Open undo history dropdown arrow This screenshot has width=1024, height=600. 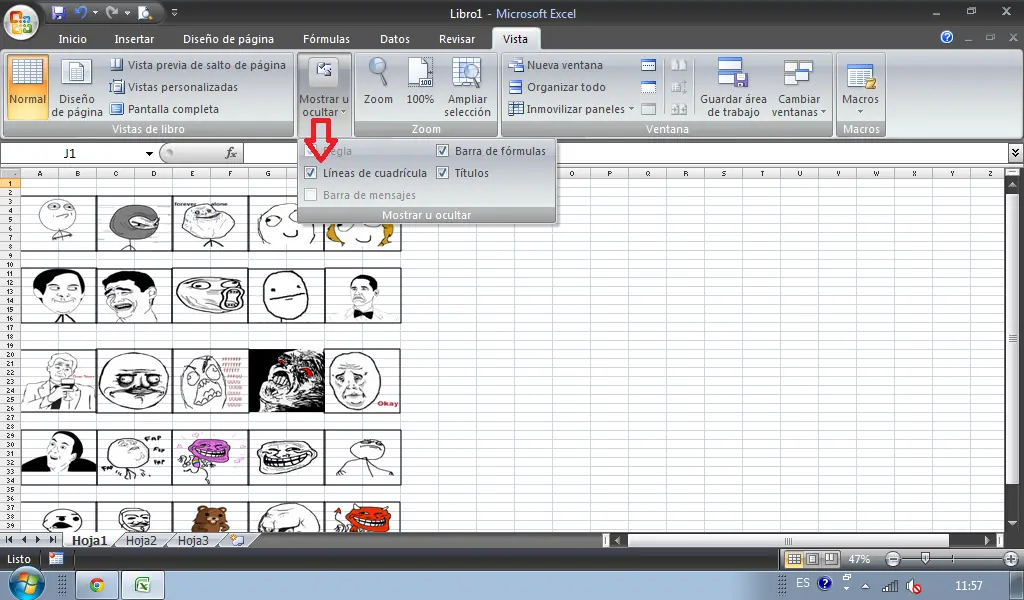95,12
